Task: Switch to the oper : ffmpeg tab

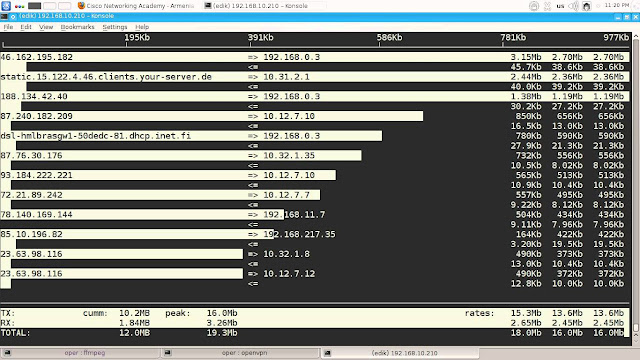Action: click(x=80, y=353)
